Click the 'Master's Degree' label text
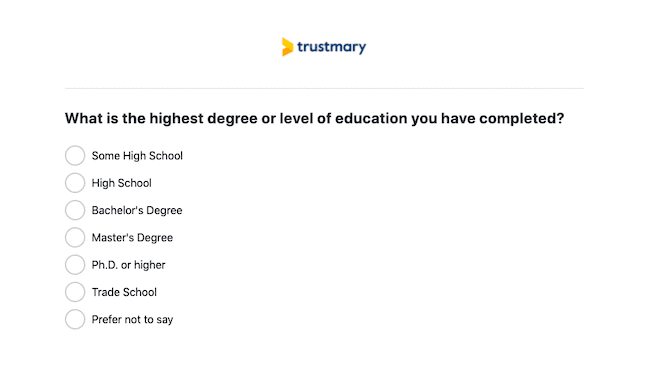The width and height of the screenshot is (650, 367). [132, 238]
